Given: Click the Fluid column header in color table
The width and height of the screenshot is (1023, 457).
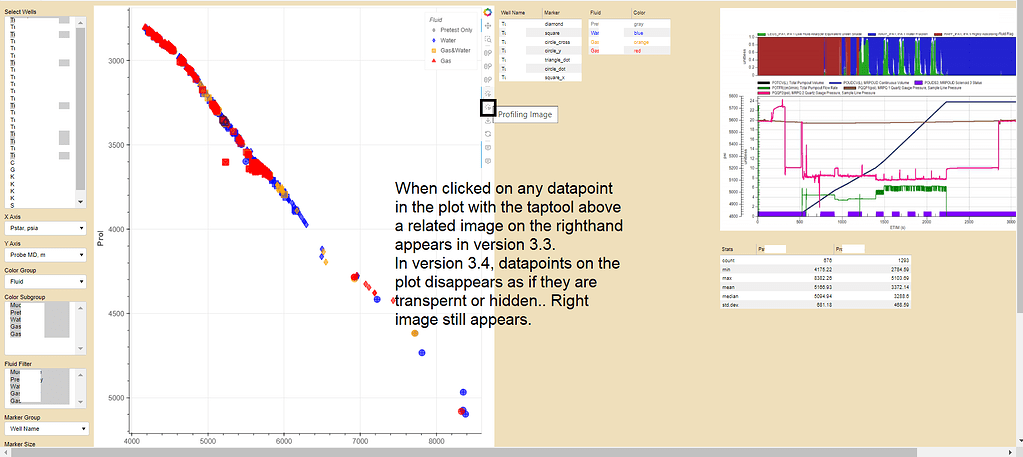Looking at the screenshot, I should [608, 12].
